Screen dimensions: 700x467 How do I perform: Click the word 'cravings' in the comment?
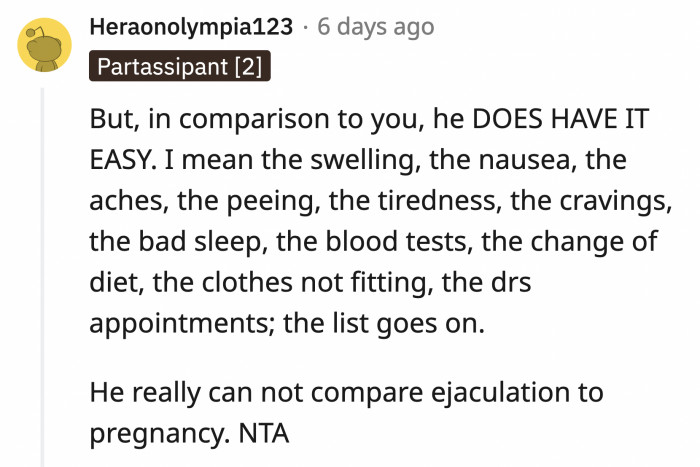pos(613,201)
